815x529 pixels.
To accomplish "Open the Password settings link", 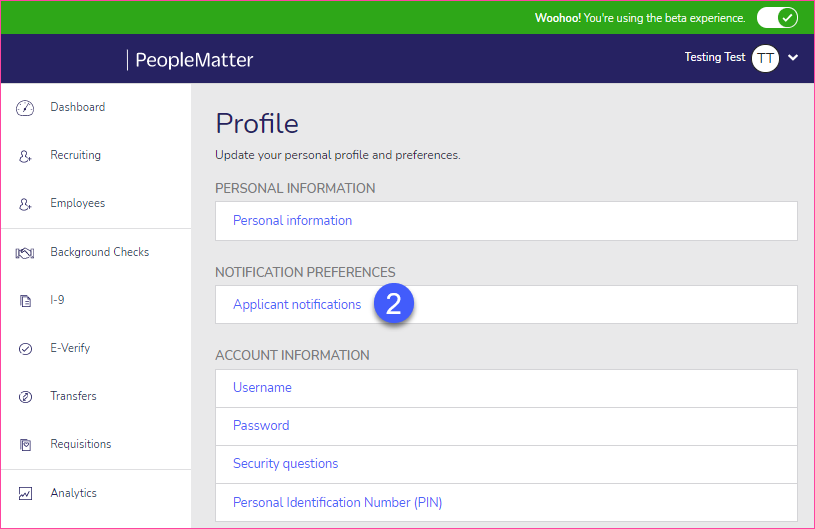I will (261, 426).
